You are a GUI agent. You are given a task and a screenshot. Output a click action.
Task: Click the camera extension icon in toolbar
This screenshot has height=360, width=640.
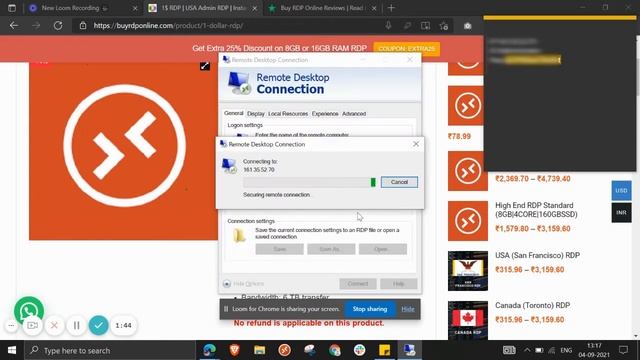[x=467, y=26]
